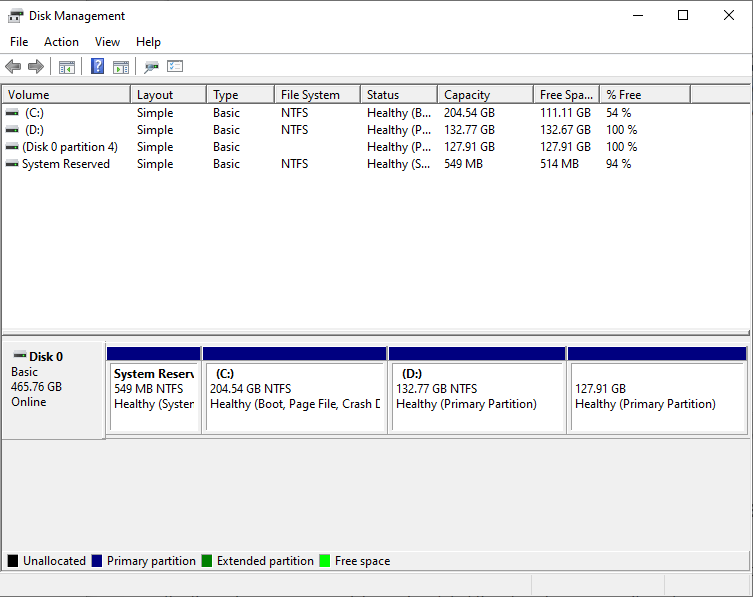Open the Action menu
The width and height of the screenshot is (753, 597).
(x=61, y=42)
